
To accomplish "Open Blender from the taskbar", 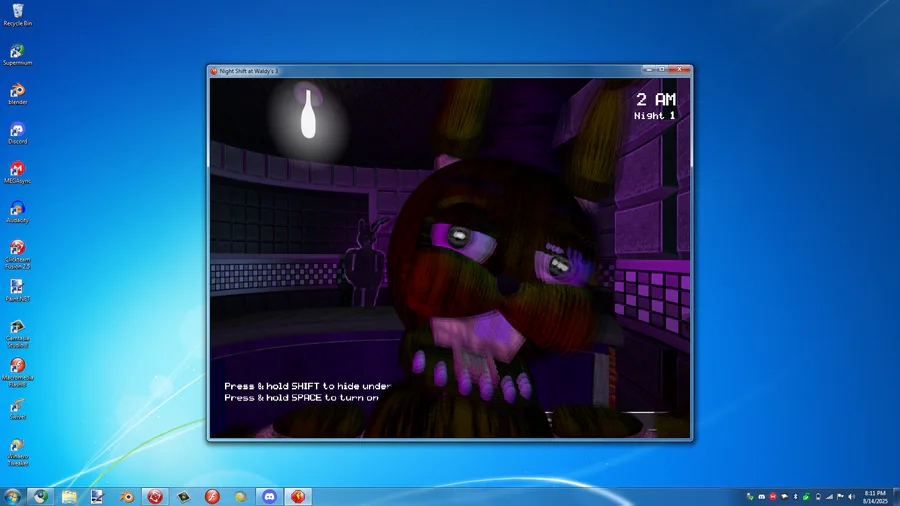I will [x=126, y=496].
